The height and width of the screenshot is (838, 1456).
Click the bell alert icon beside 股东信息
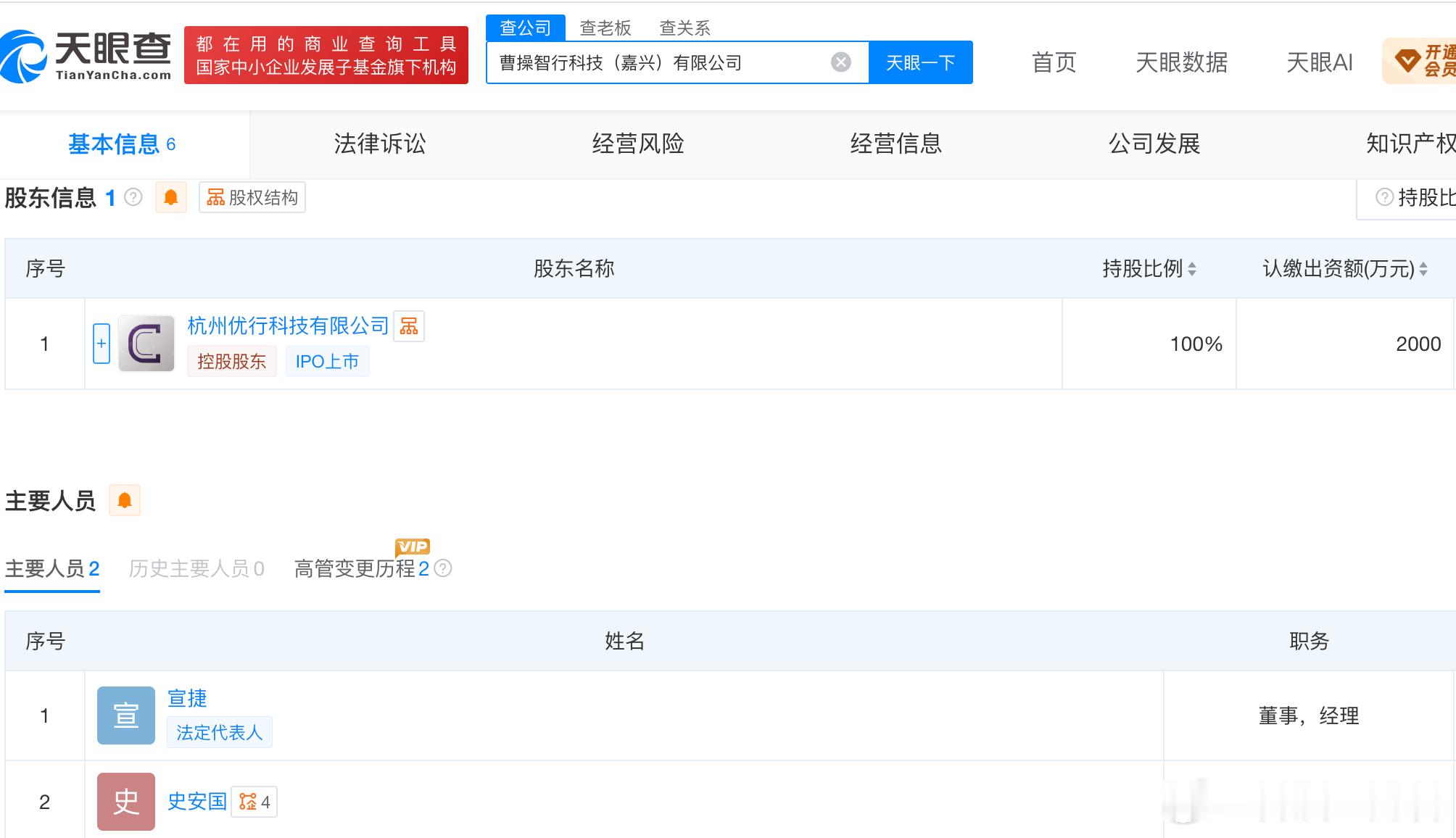[171, 197]
